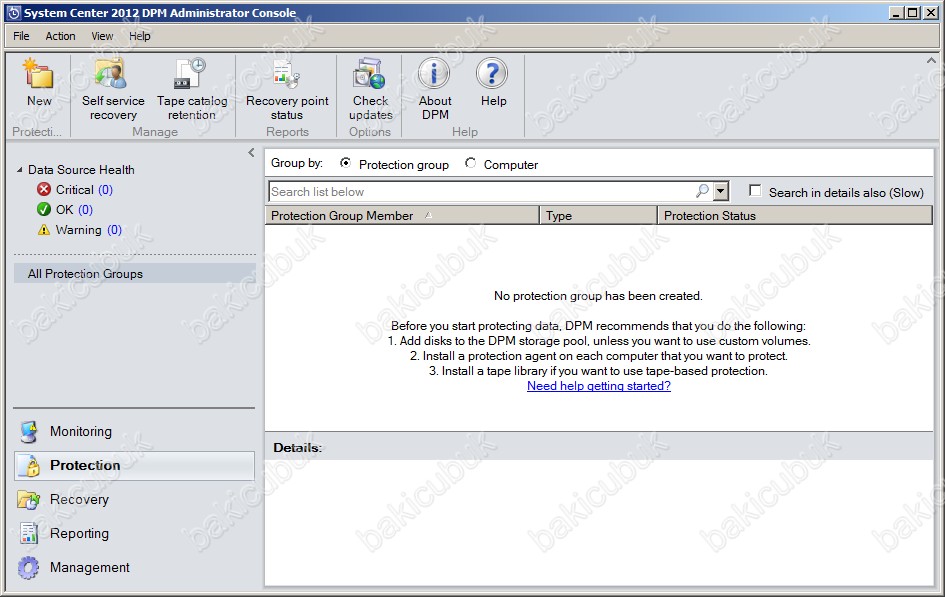The width and height of the screenshot is (945, 597).
Task: Click the Details pane header
Action: [599, 447]
